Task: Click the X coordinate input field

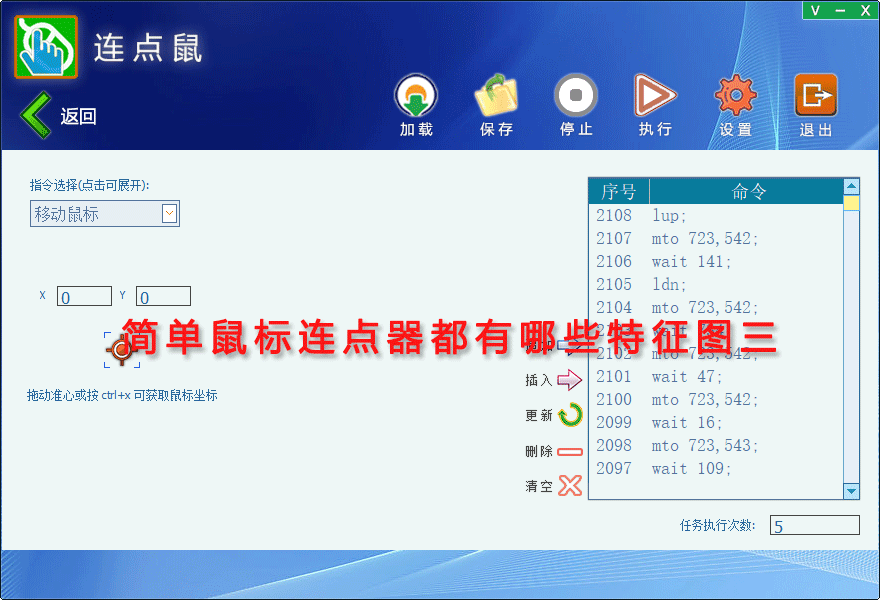Action: pyautogui.click(x=84, y=296)
